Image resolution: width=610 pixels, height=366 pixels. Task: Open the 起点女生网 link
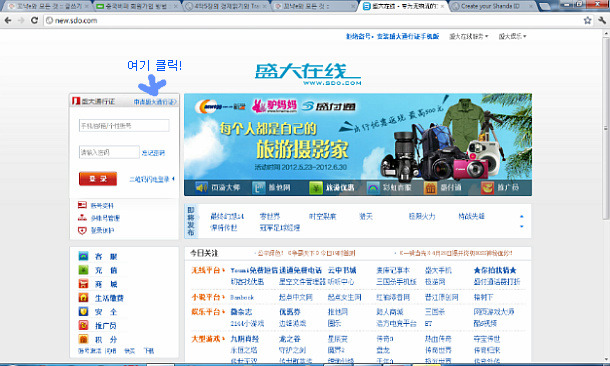click(x=344, y=297)
